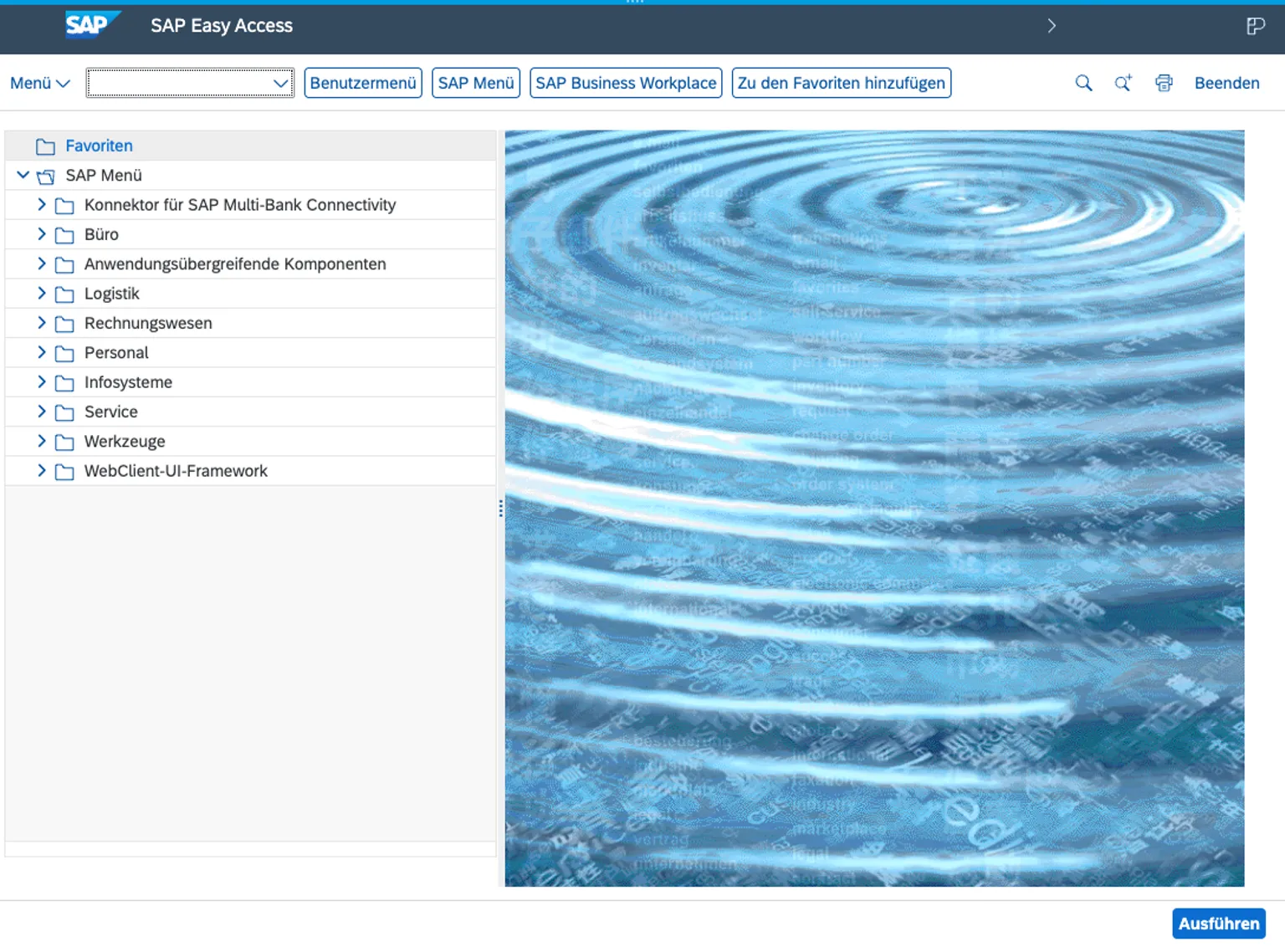Viewport: 1285px width, 952px height.
Task: Open the search magnifier icon
Action: (x=1083, y=83)
